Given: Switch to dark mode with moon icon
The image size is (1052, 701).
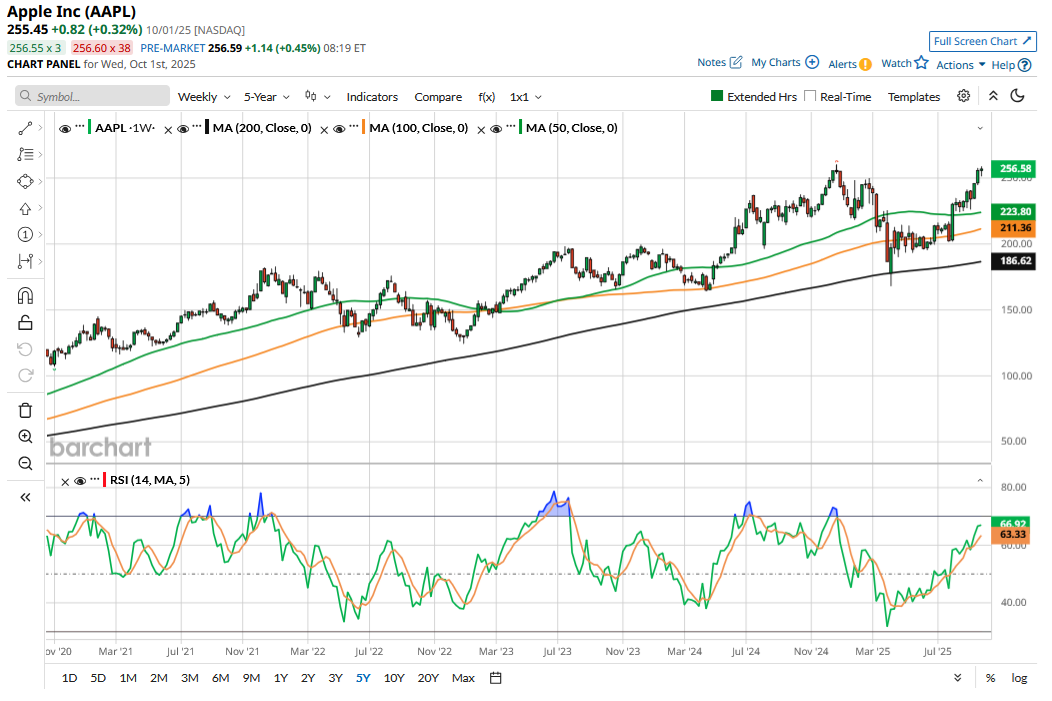Looking at the screenshot, I should pyautogui.click(x=1018, y=96).
